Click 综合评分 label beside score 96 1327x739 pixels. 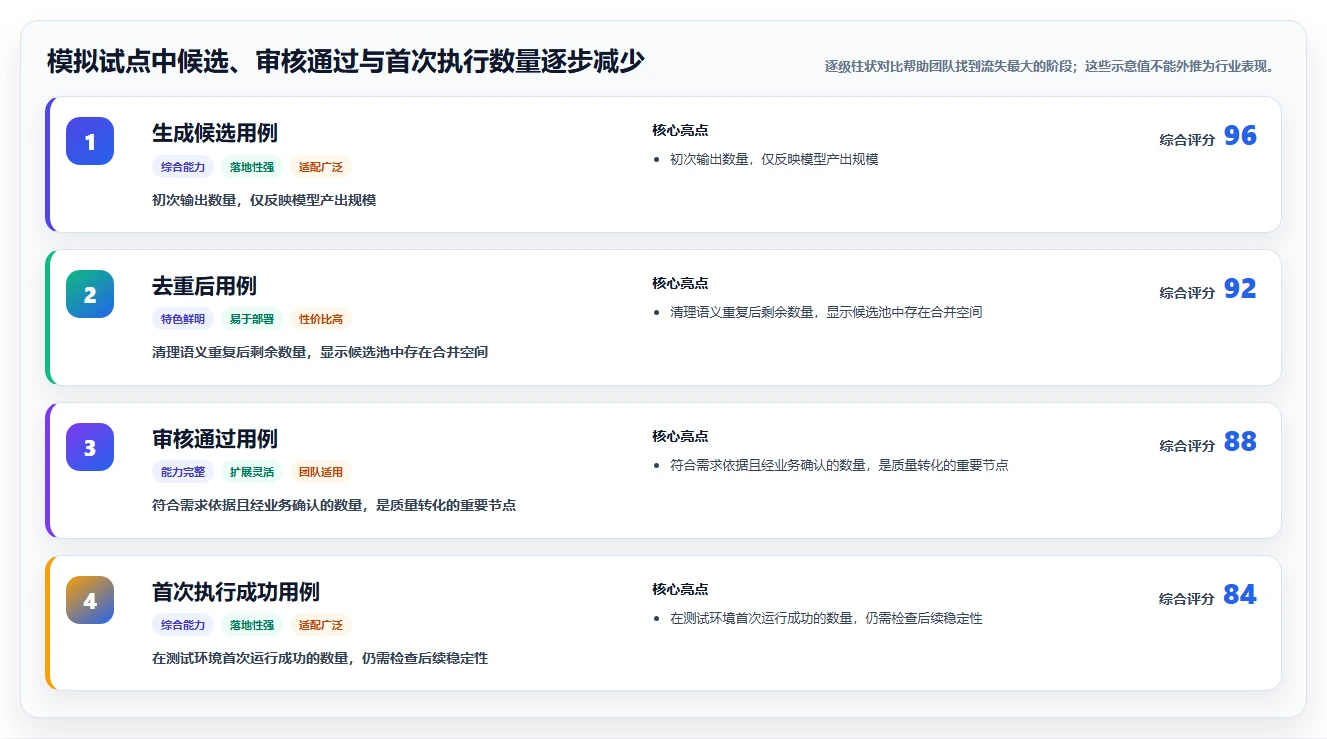pyautogui.click(x=1187, y=140)
